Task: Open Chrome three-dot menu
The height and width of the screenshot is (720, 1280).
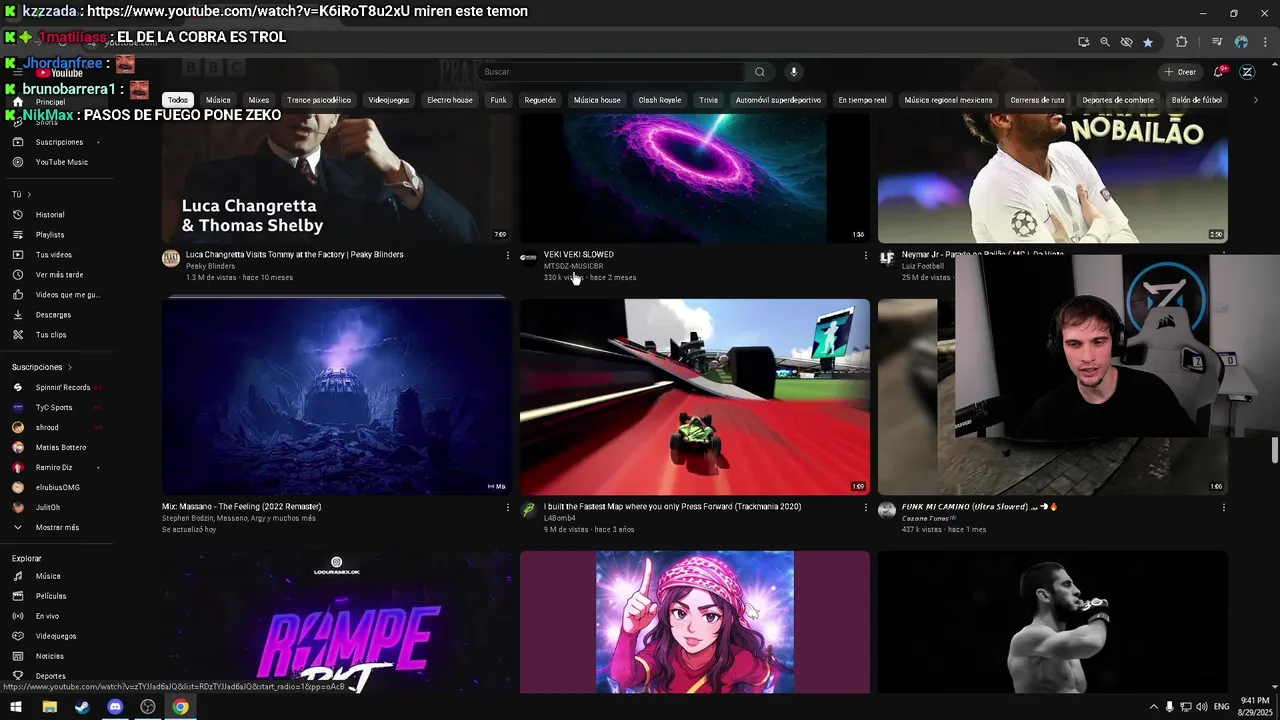Action: point(1263,42)
